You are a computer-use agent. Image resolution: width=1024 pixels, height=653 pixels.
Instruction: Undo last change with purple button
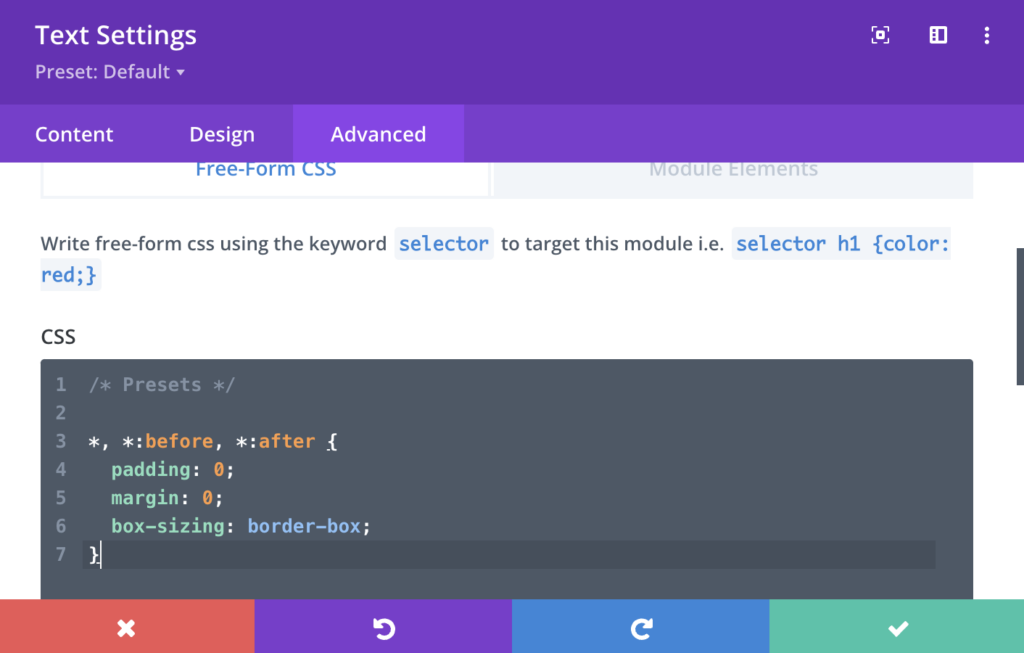click(383, 627)
